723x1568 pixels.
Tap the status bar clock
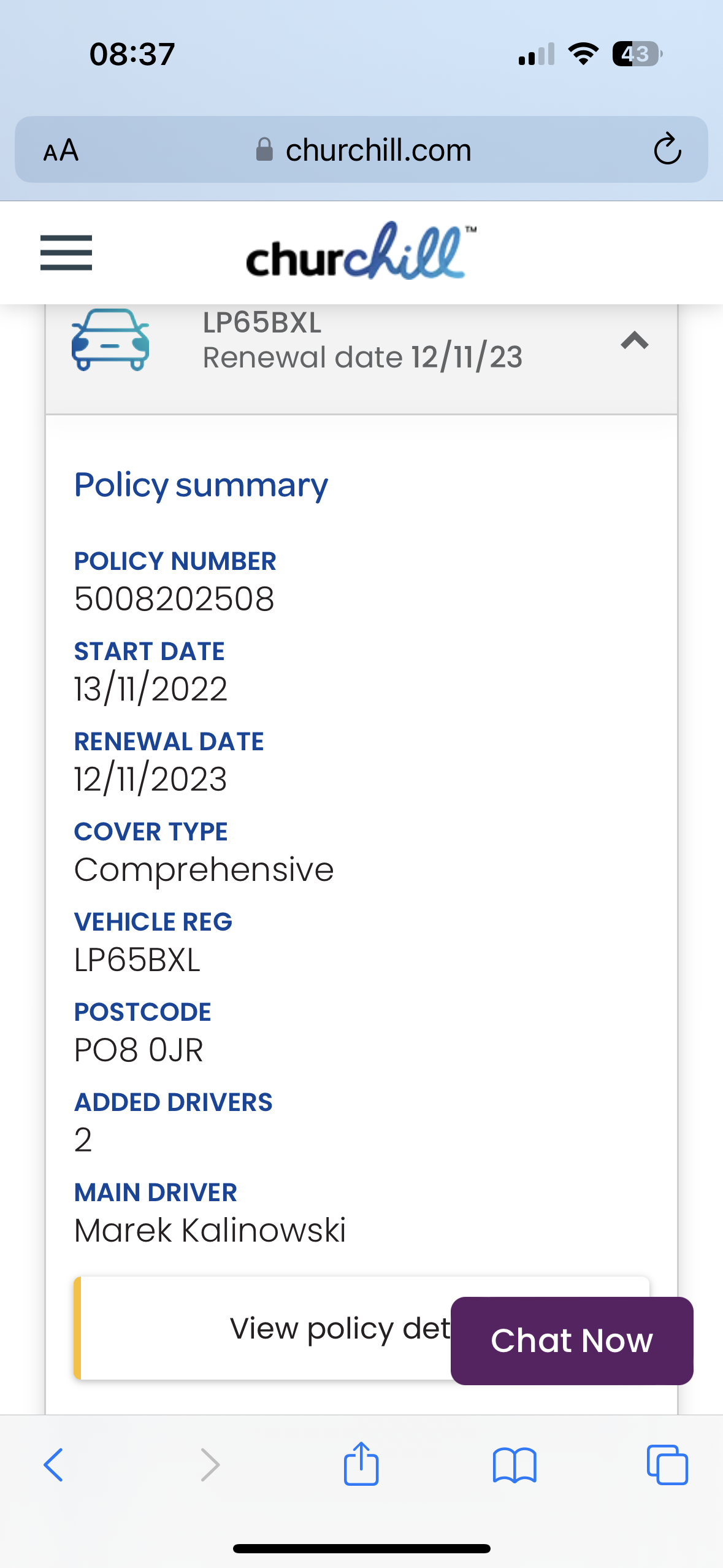pyautogui.click(x=132, y=54)
